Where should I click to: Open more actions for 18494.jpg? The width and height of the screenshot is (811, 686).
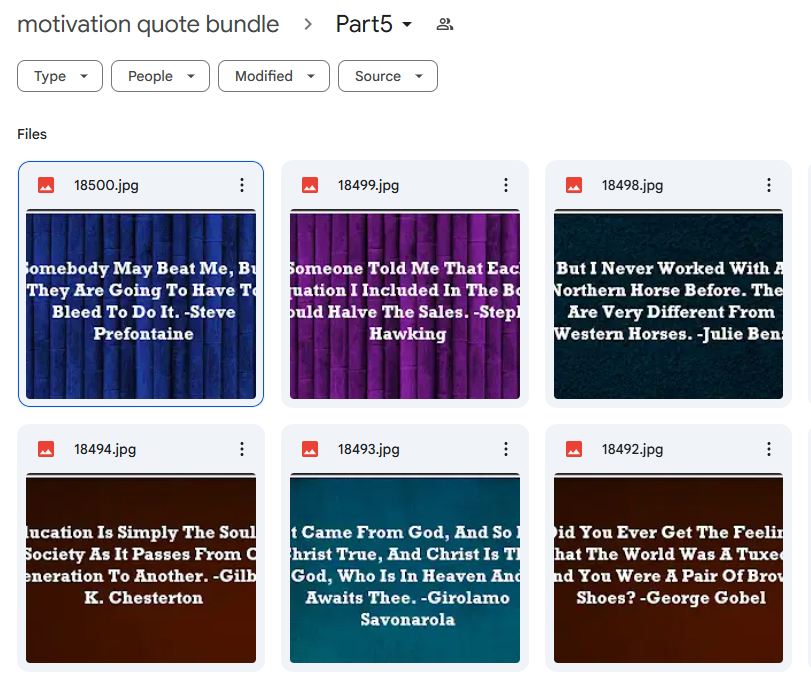(x=242, y=449)
